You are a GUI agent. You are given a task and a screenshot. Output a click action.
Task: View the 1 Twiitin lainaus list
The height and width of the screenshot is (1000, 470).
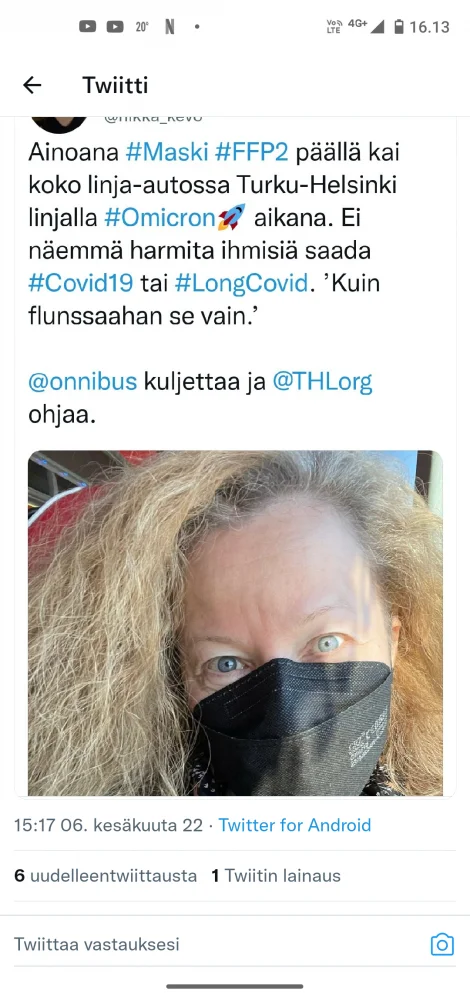[276, 876]
